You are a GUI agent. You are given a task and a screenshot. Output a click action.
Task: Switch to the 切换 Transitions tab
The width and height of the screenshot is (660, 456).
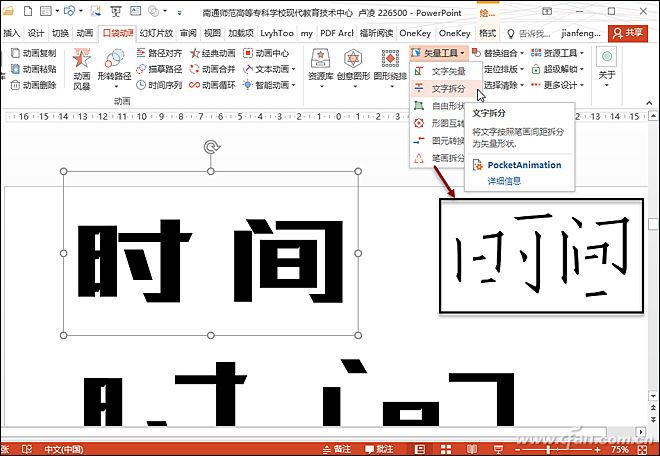tap(60, 33)
